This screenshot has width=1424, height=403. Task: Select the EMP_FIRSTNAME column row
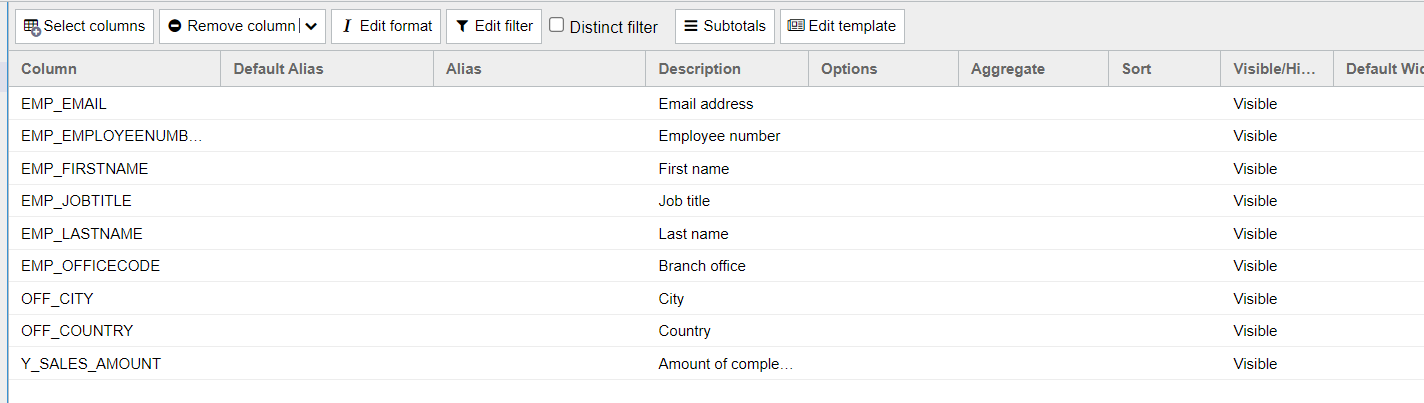tap(84, 169)
